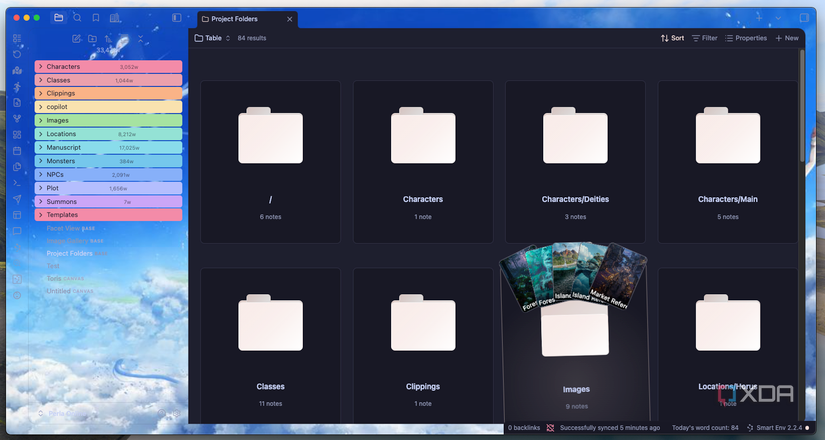Click the circular arrow ribbon icon

[17, 54]
